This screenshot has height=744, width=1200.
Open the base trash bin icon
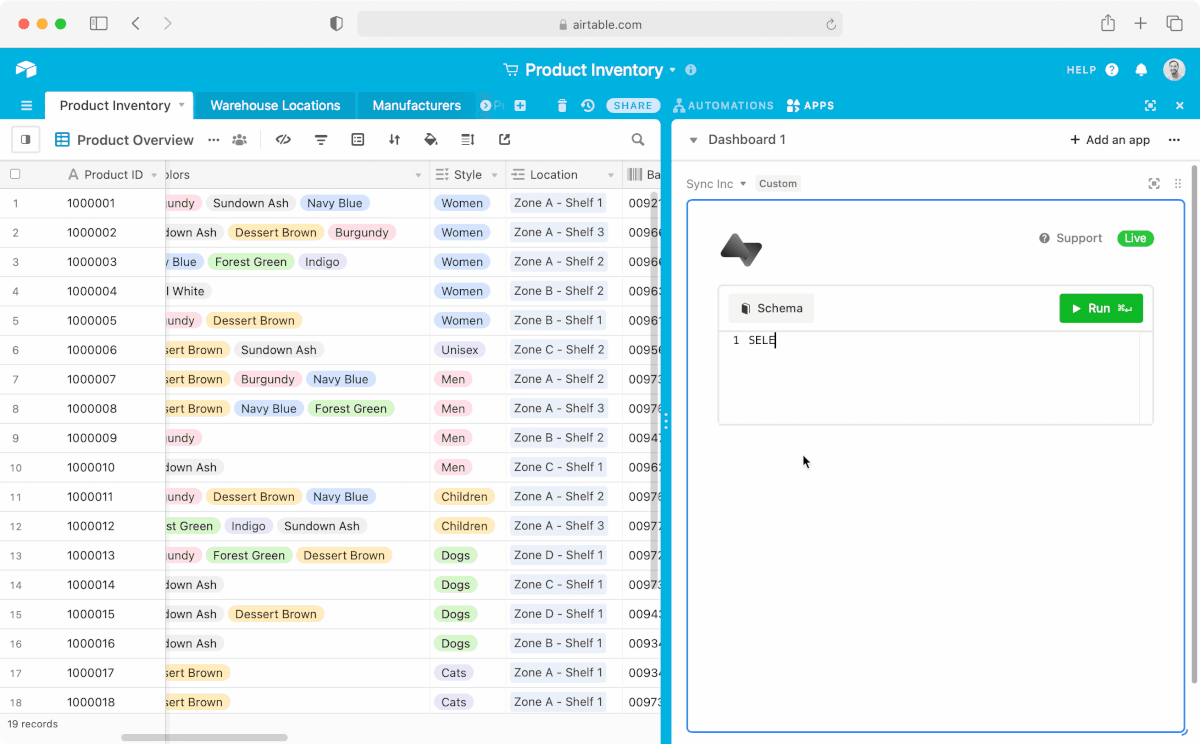point(562,105)
